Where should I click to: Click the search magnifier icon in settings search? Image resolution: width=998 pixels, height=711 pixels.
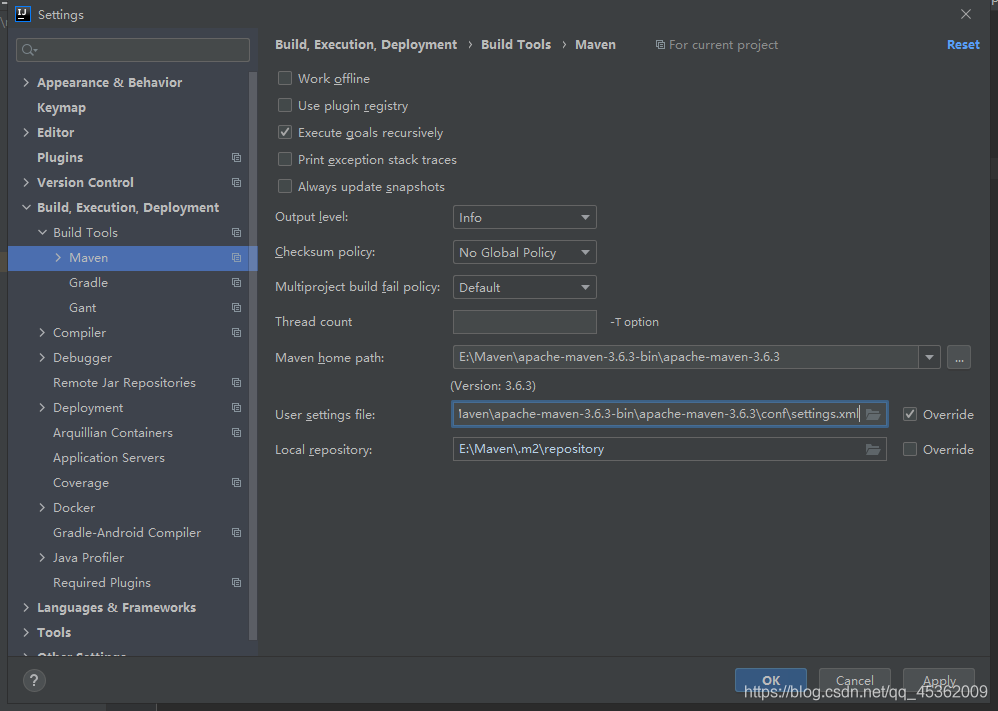pos(29,50)
